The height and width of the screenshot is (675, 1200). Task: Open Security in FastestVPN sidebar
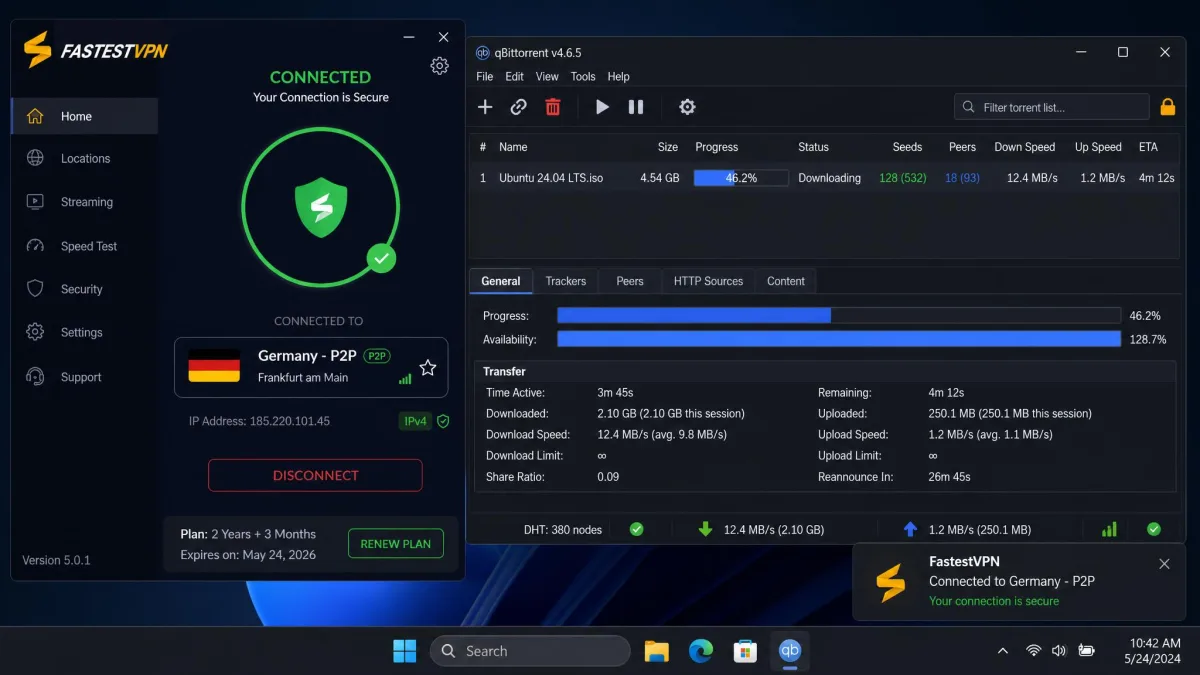click(84, 289)
